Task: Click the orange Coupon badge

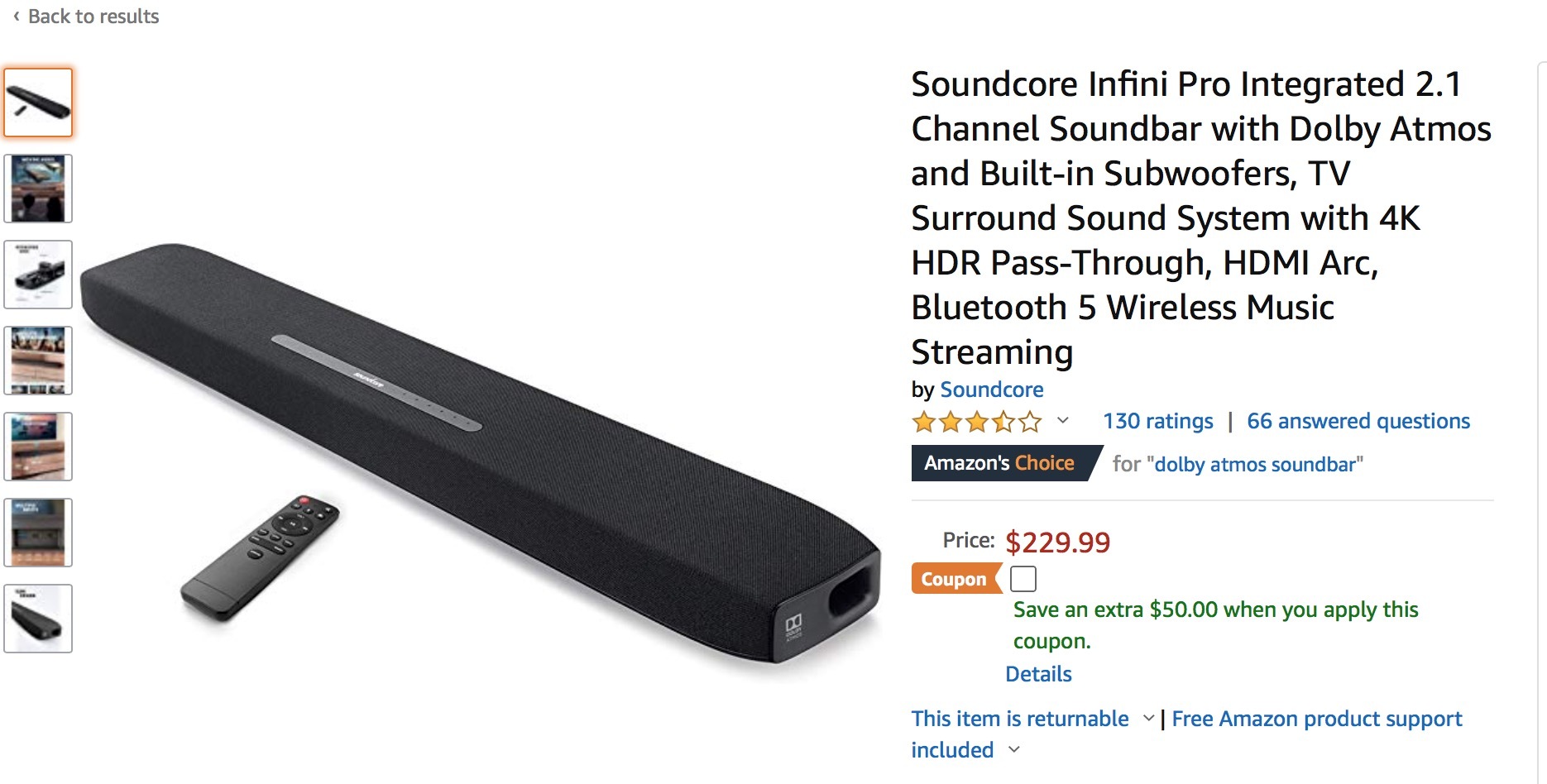Action: tap(954, 579)
